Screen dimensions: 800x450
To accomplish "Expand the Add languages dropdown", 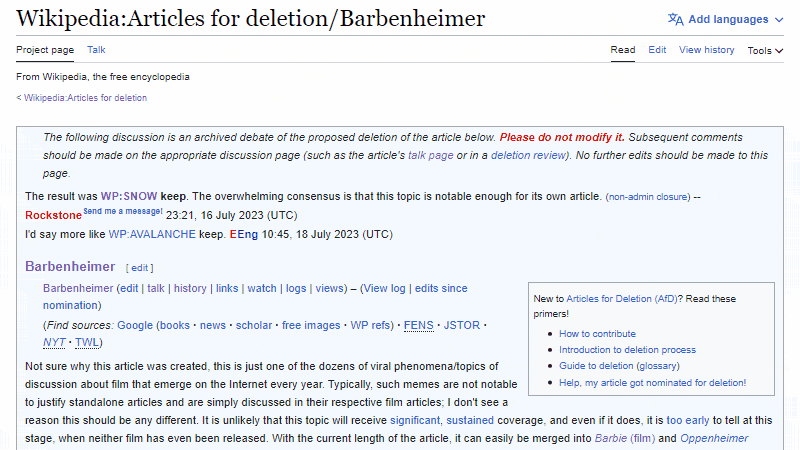I will [x=778, y=19].
